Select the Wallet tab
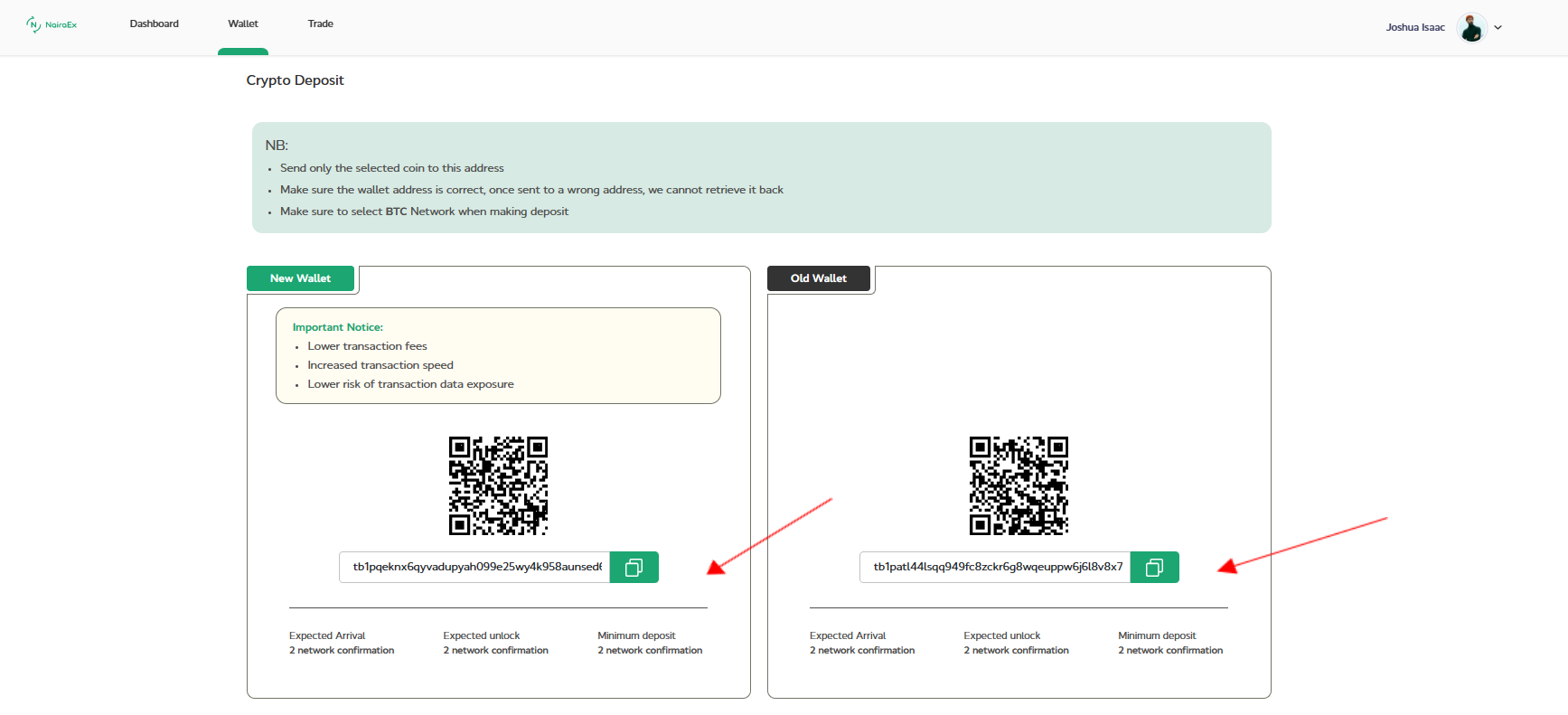 click(x=243, y=24)
